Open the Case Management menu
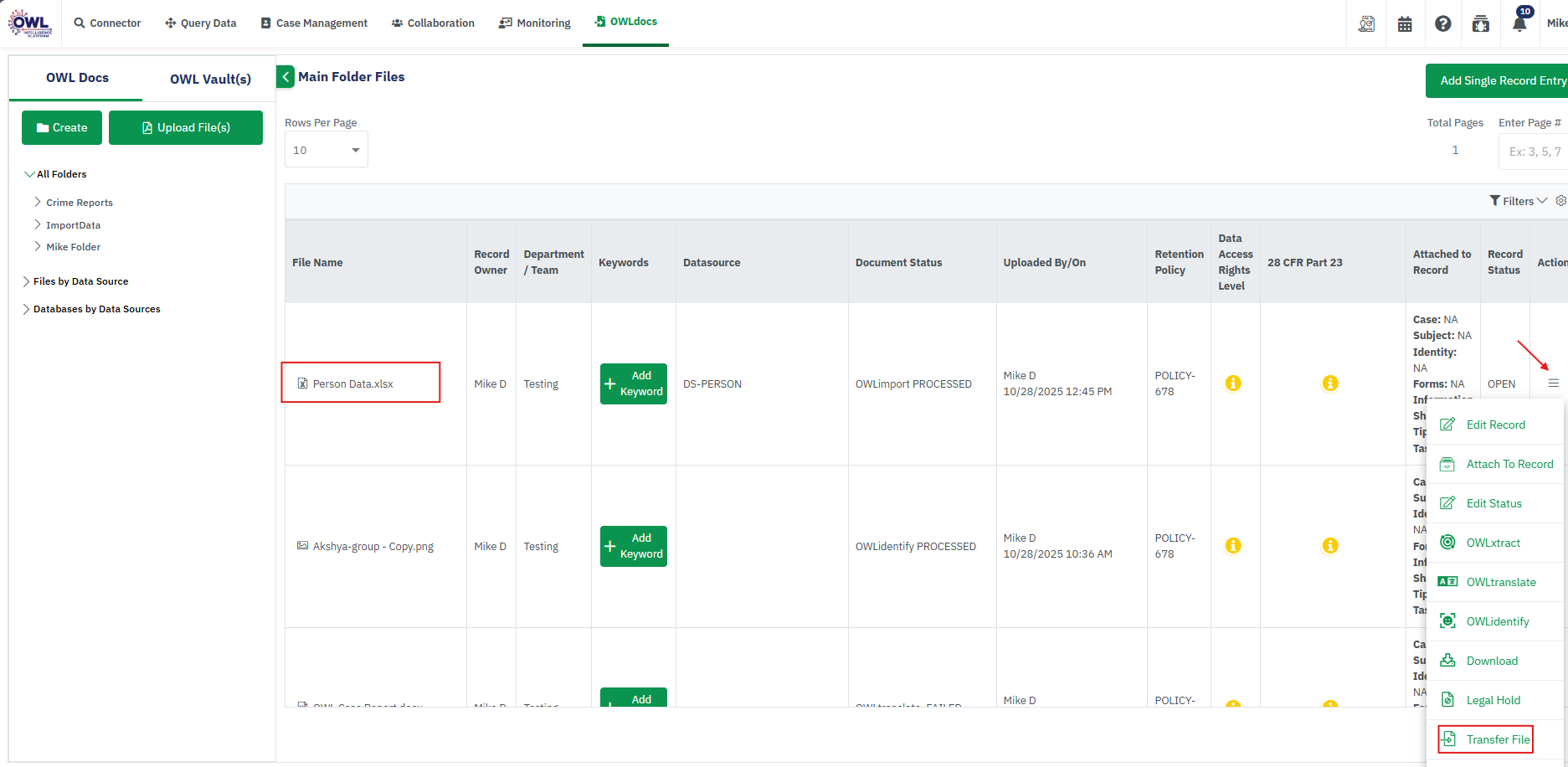 click(x=314, y=23)
